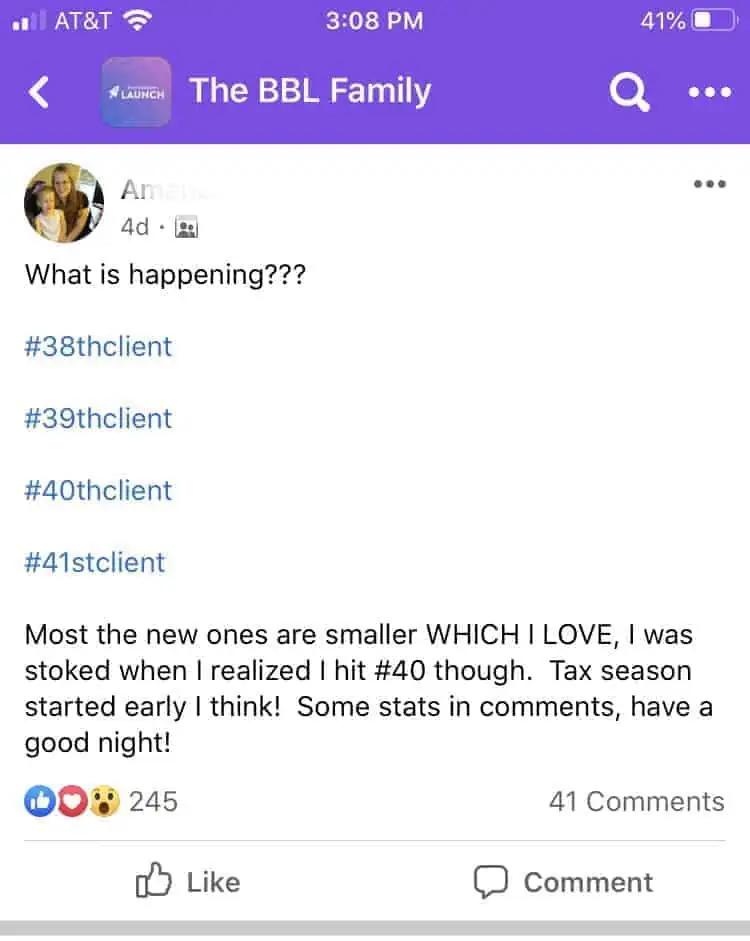Tap the red heart reaction icon
750x941 pixels.
tap(71, 801)
